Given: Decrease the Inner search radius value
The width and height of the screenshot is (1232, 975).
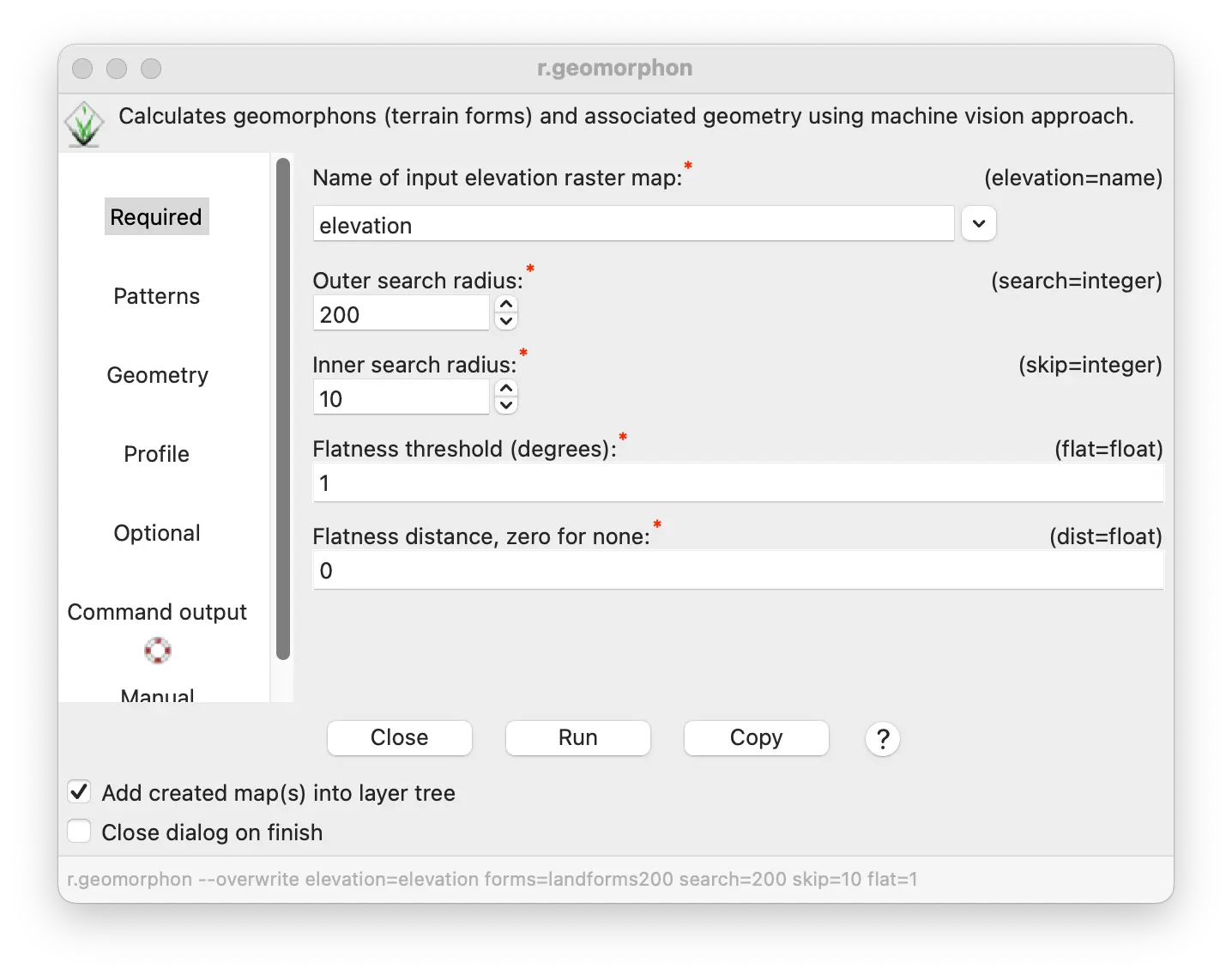Looking at the screenshot, I should click(507, 406).
